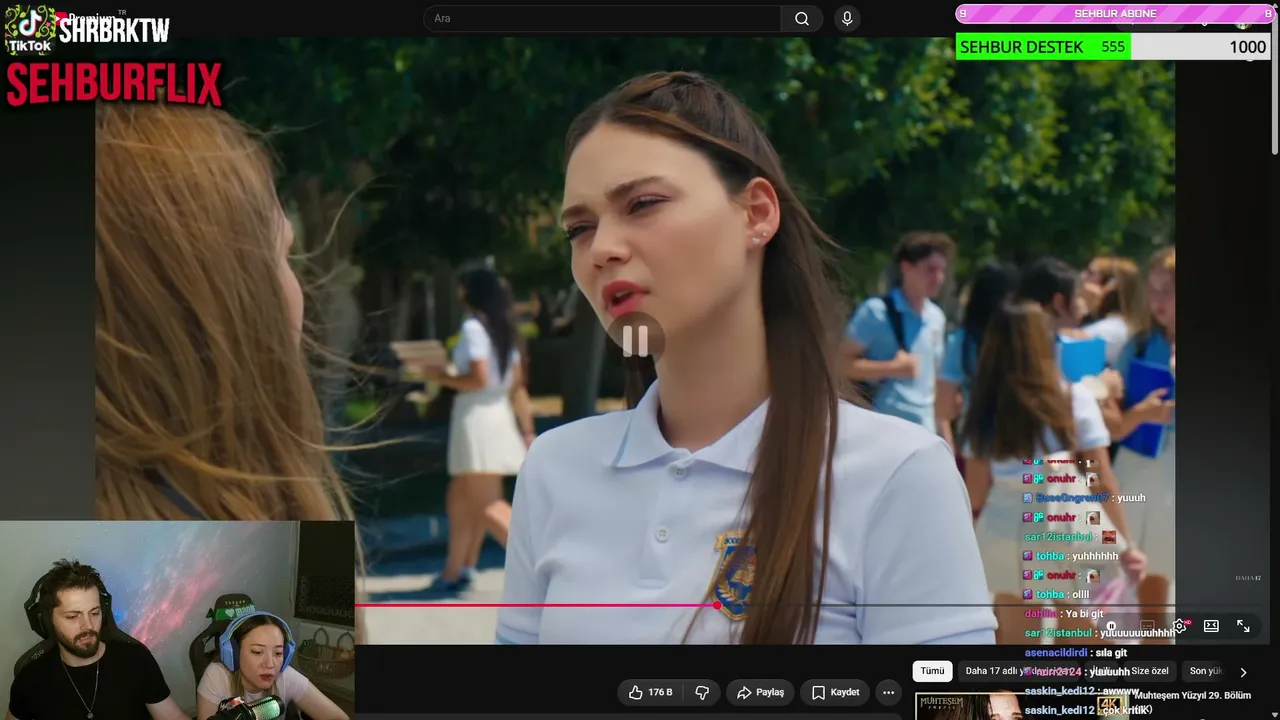This screenshot has width=1280, height=720.
Task: Enter fullscreen mode for the video
Action: (x=1243, y=626)
